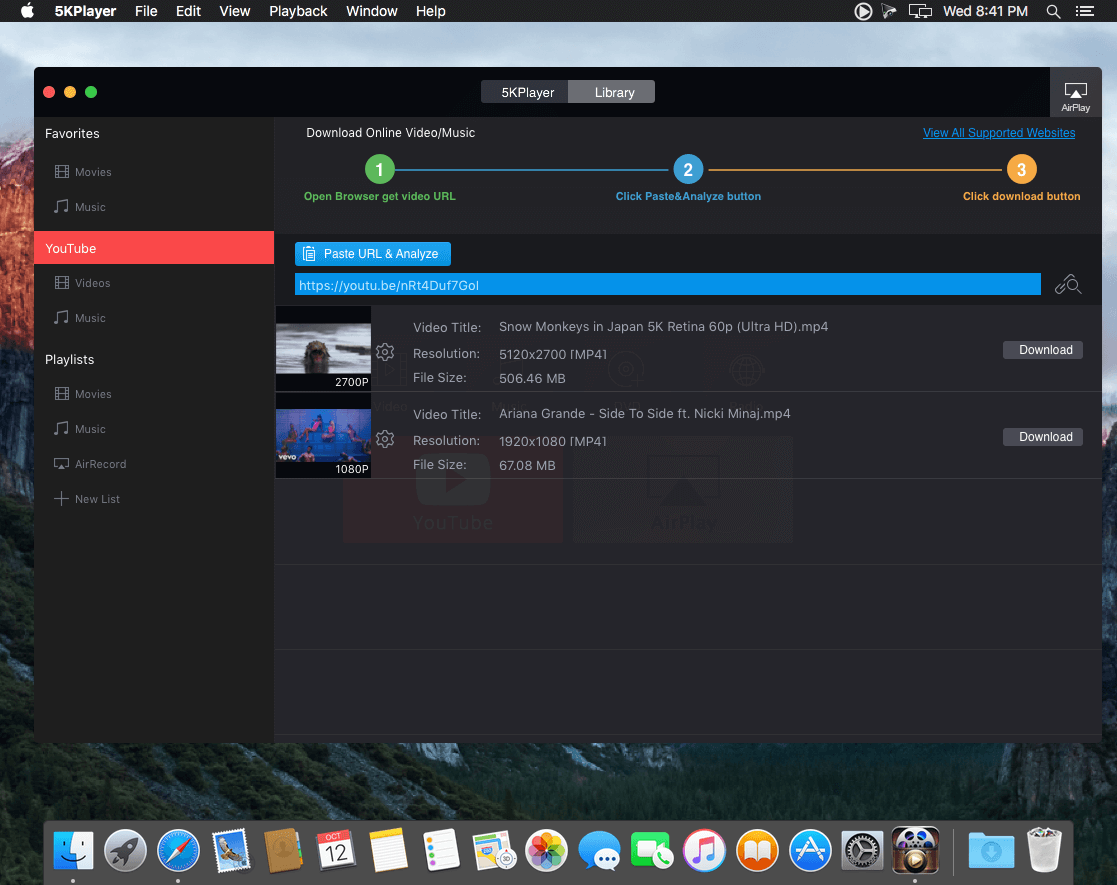The width and height of the screenshot is (1117, 885).
Task: Open Photos in the Dock
Action: tap(546, 850)
